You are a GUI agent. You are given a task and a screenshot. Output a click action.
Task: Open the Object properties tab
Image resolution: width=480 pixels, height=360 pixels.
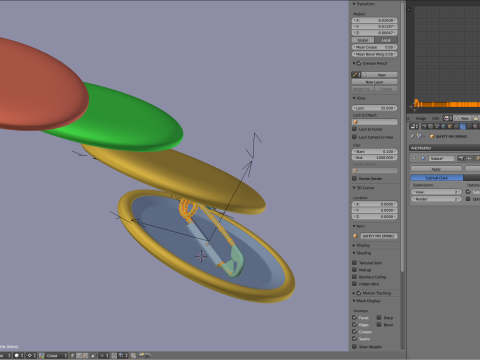[450, 126]
